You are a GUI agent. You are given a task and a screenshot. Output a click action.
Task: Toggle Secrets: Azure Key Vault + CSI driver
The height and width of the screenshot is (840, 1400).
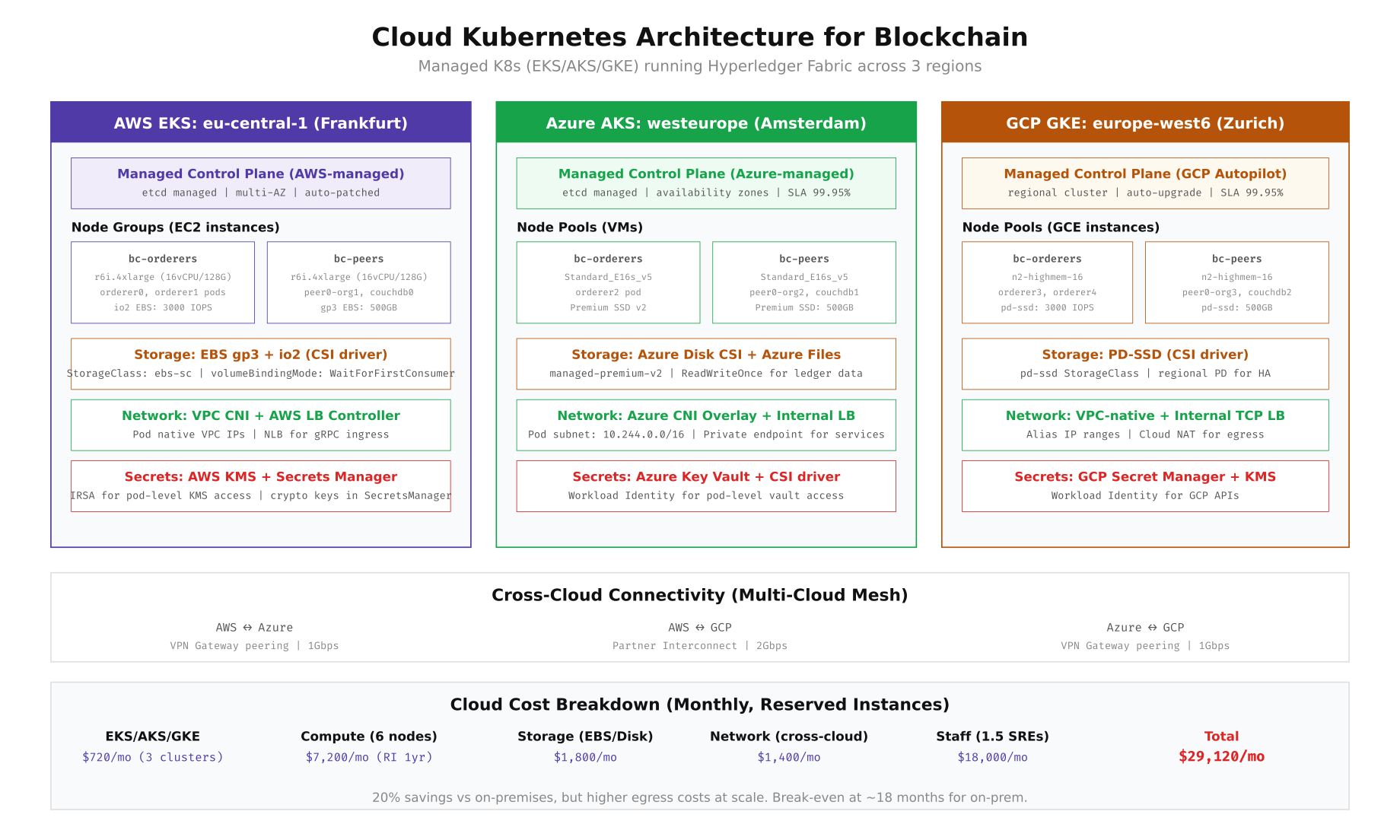pos(705,485)
